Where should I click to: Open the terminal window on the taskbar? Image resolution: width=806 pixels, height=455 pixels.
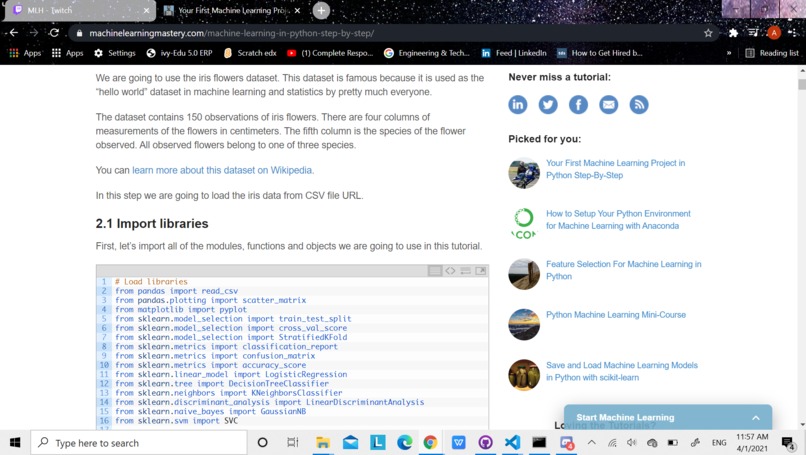(x=539, y=443)
